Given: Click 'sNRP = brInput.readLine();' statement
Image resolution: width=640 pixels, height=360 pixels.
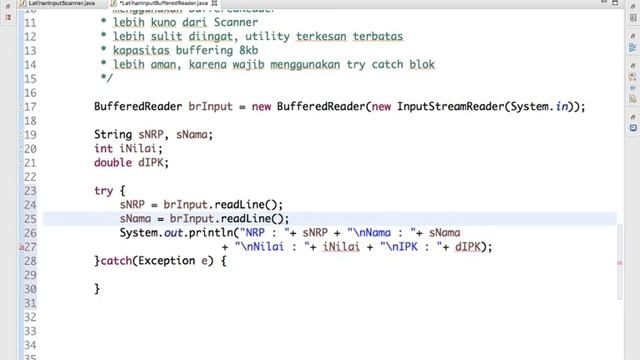Looking at the screenshot, I should point(201,204).
